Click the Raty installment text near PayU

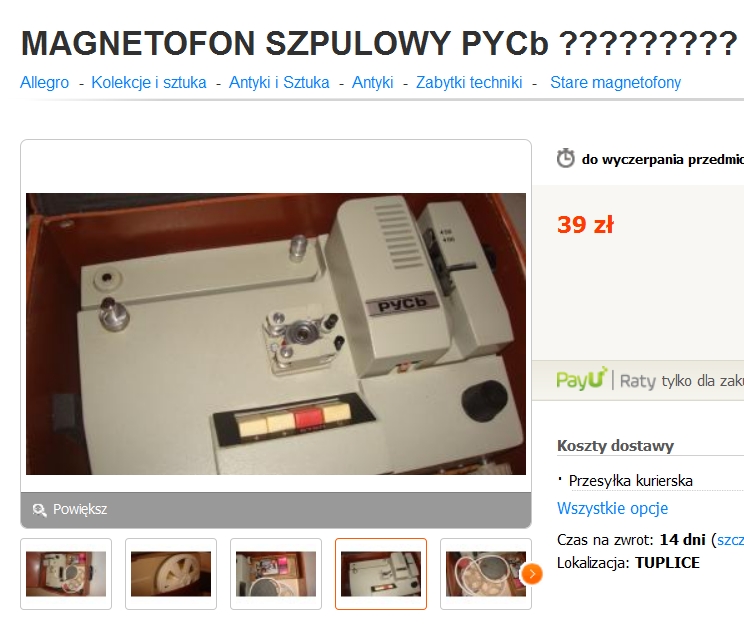(638, 381)
